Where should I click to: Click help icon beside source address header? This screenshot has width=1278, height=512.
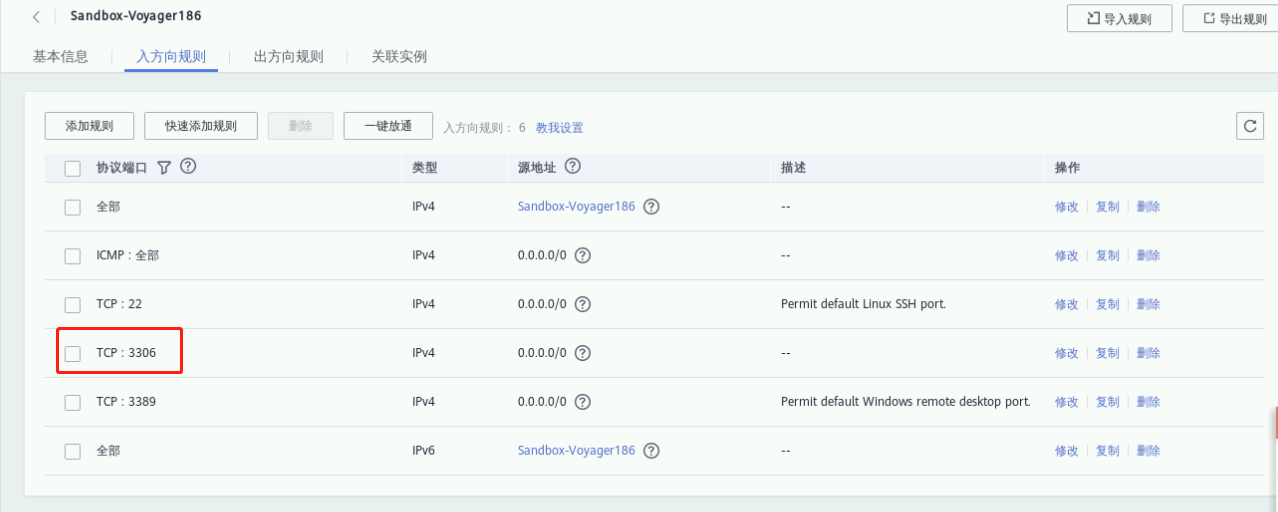[x=573, y=167]
